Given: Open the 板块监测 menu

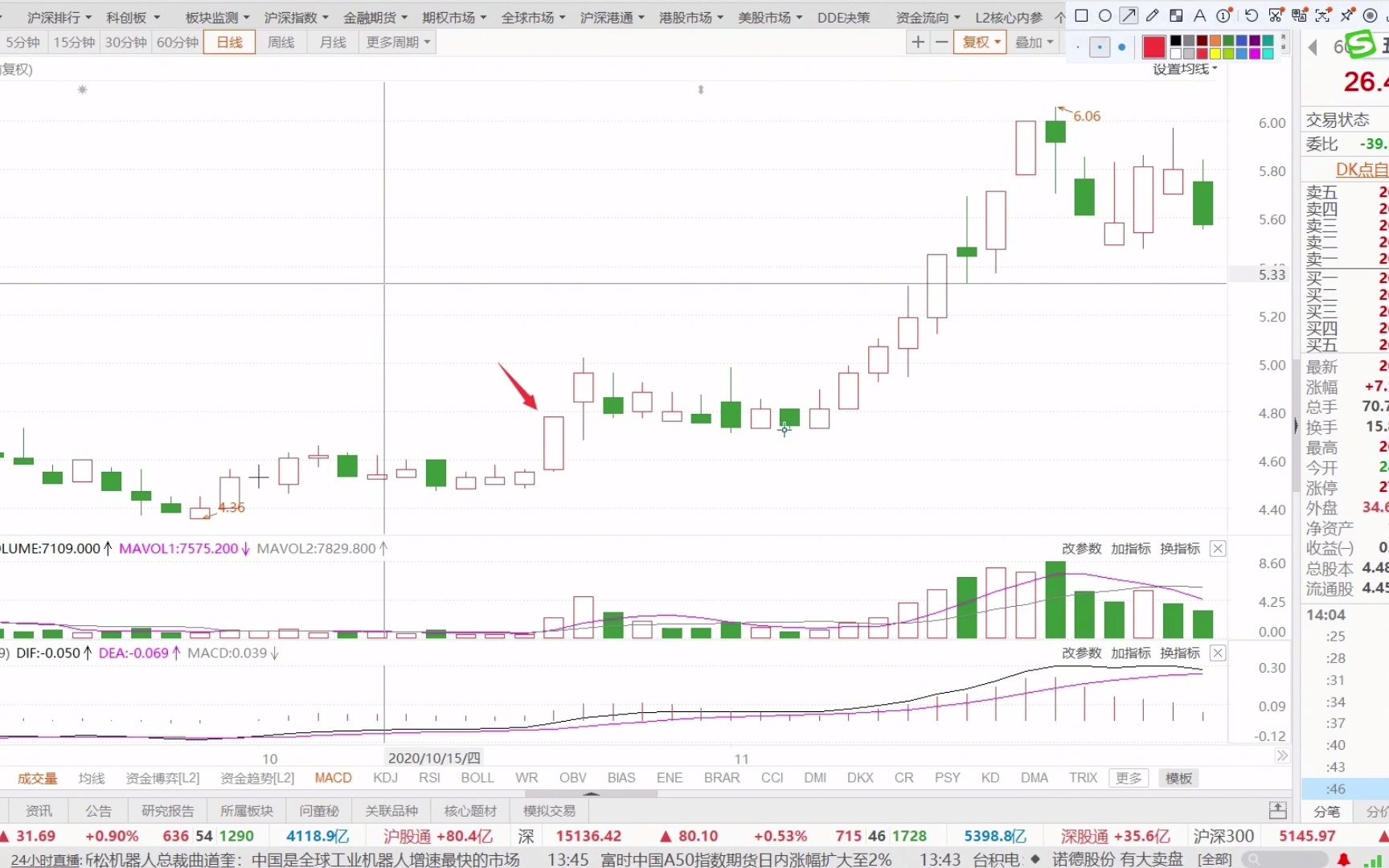Looking at the screenshot, I should coord(217,17).
